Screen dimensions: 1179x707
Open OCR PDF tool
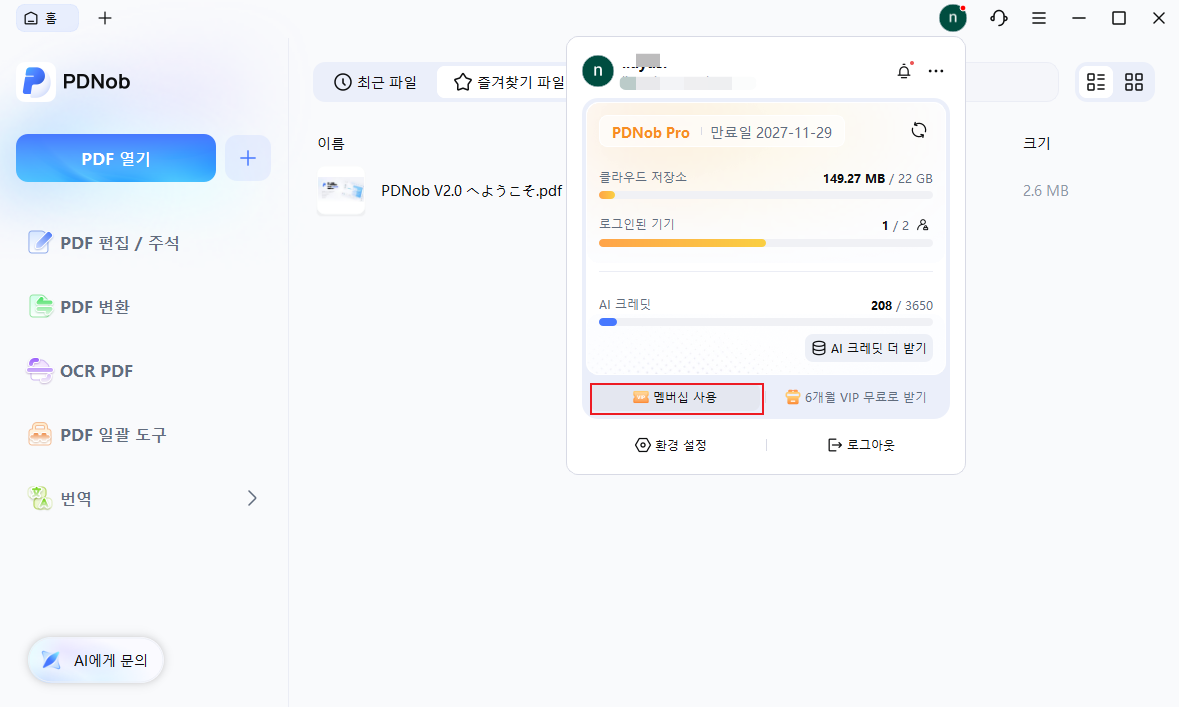pos(80,371)
